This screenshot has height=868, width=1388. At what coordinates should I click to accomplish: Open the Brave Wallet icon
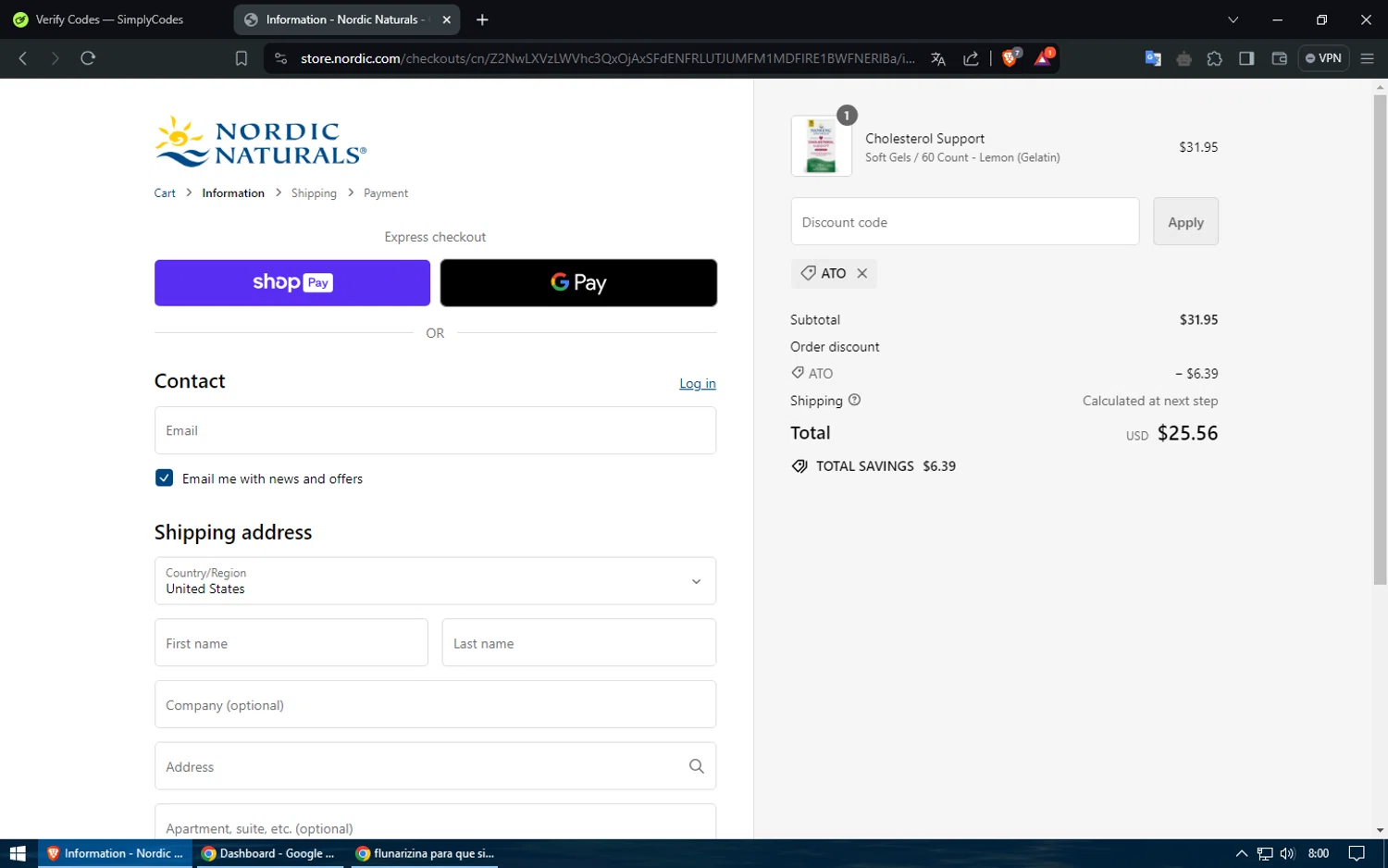click(1280, 58)
